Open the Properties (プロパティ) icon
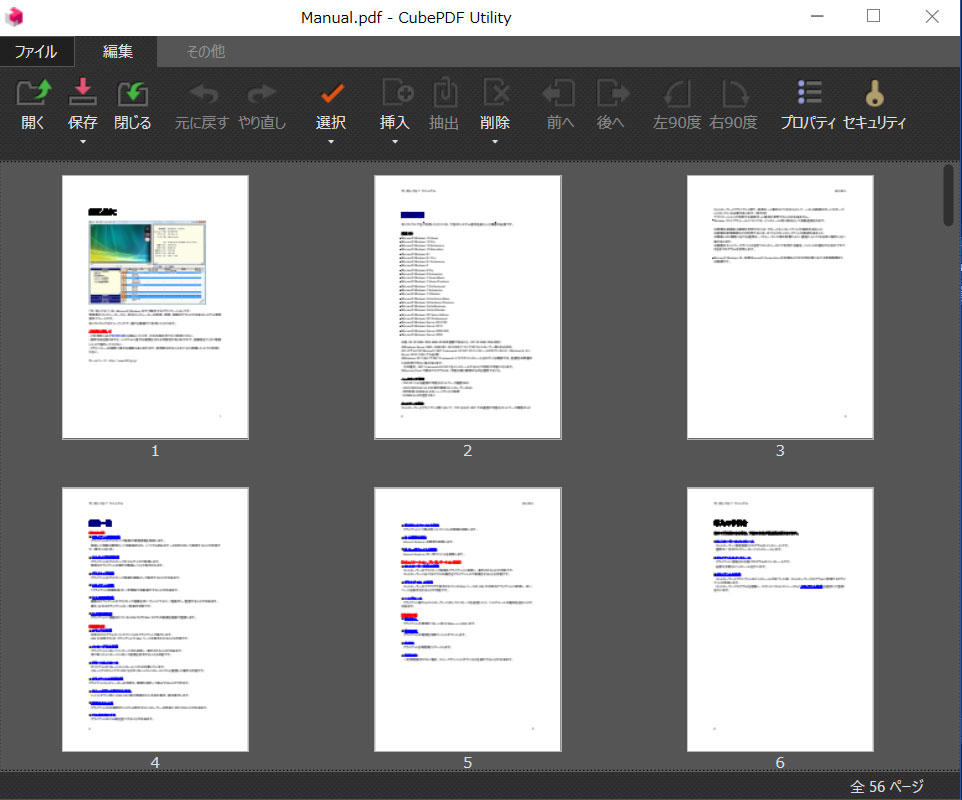The width and height of the screenshot is (962, 800). [808, 94]
